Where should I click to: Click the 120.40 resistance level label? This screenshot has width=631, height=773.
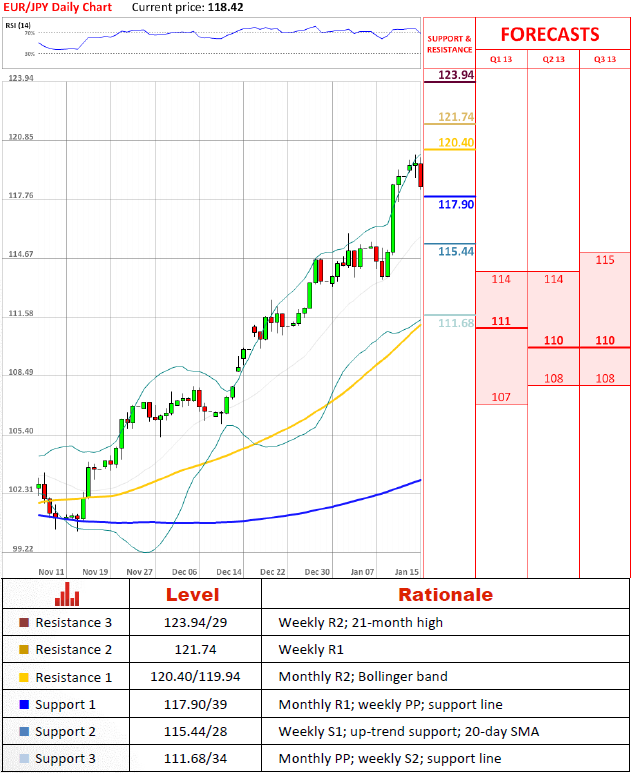(x=456, y=142)
